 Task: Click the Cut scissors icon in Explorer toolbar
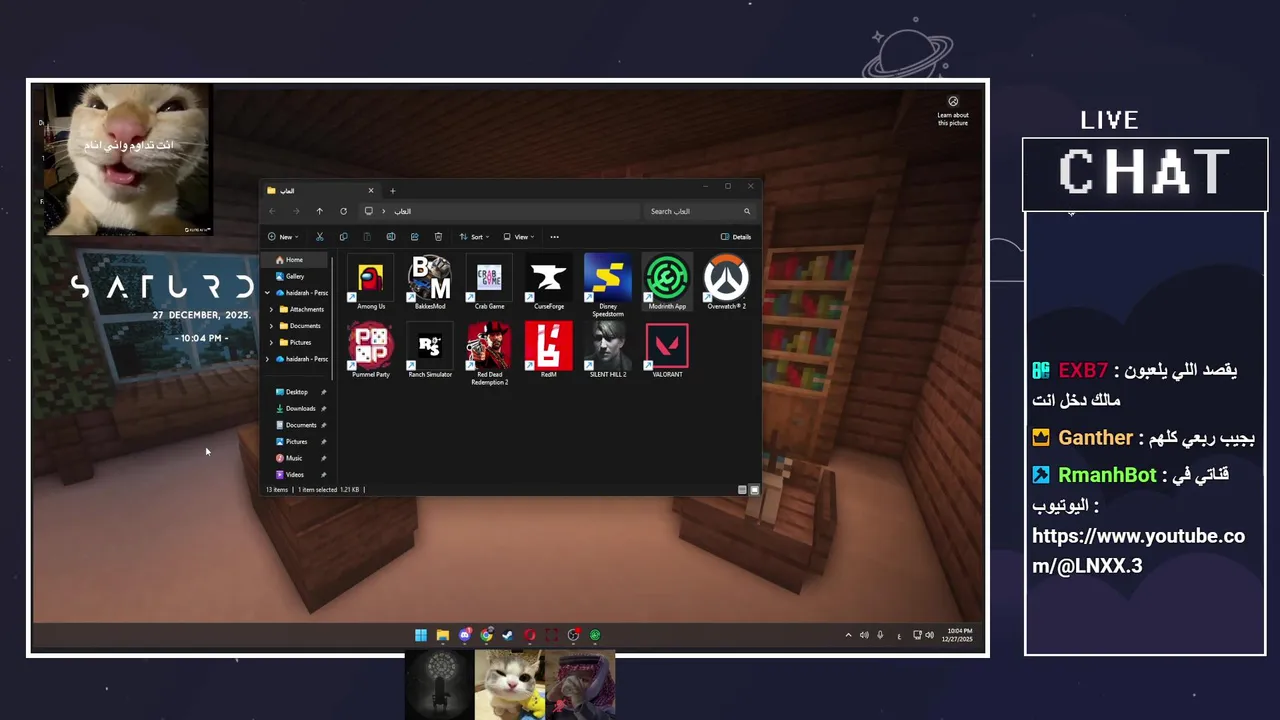[x=319, y=237]
